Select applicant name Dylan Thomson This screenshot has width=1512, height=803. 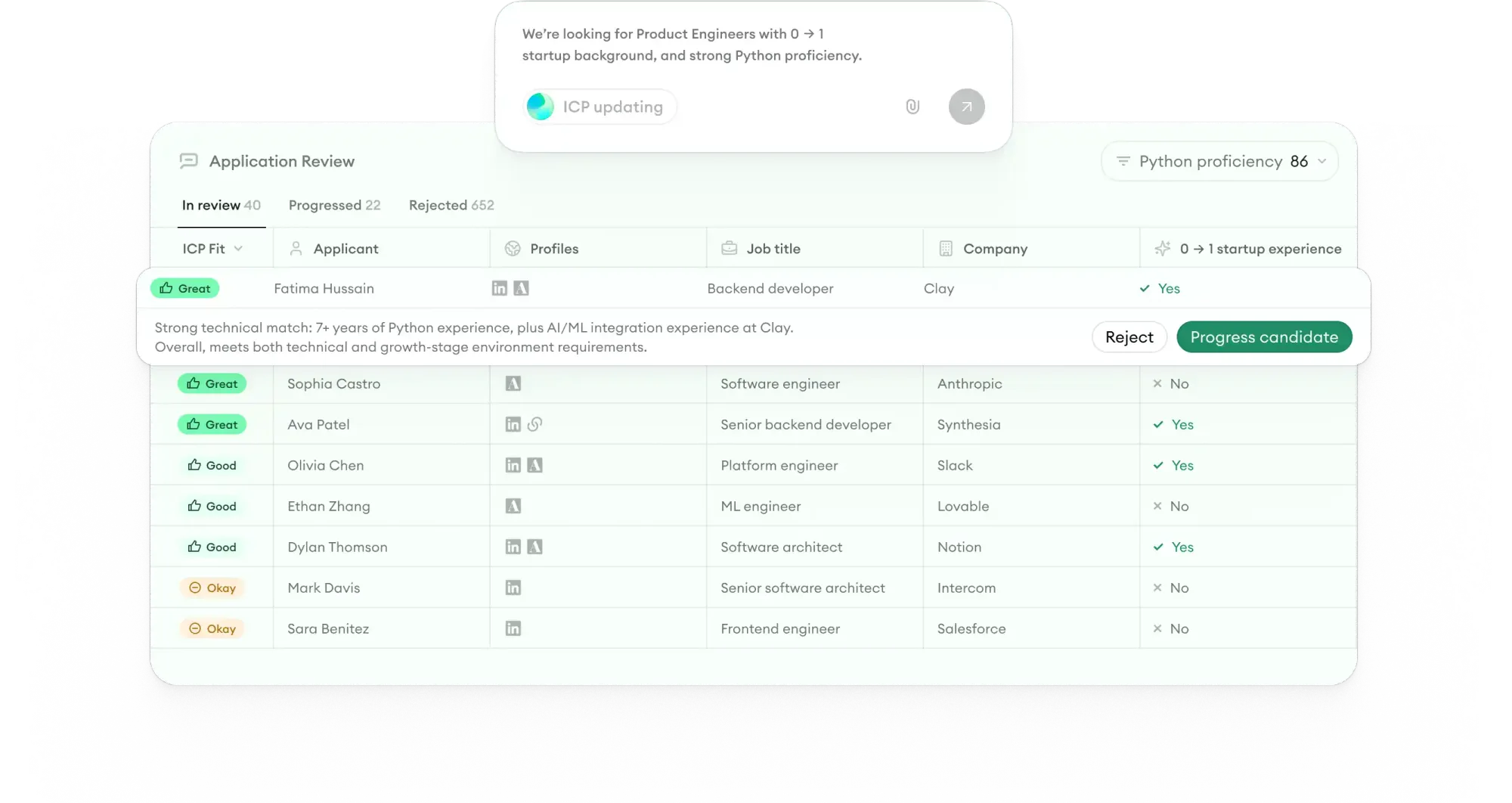point(337,547)
